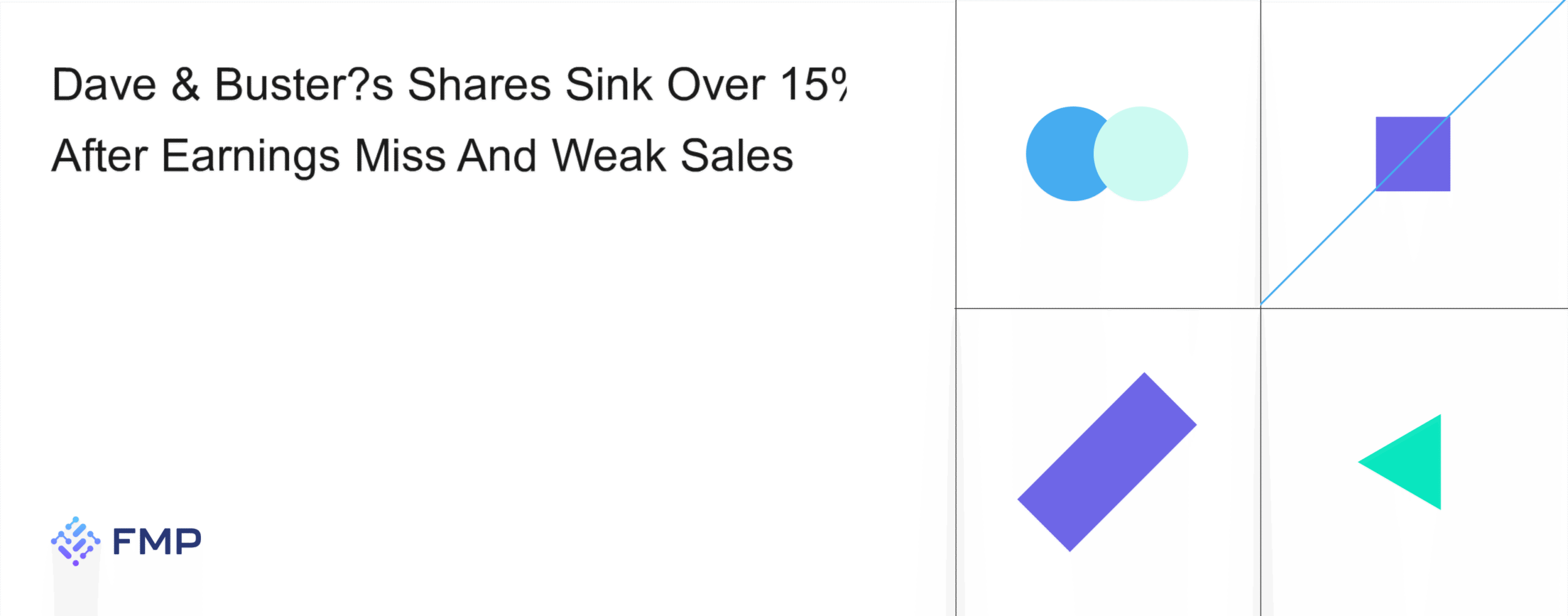
Task: Click the FMP diamond logo icon
Action: (75, 541)
